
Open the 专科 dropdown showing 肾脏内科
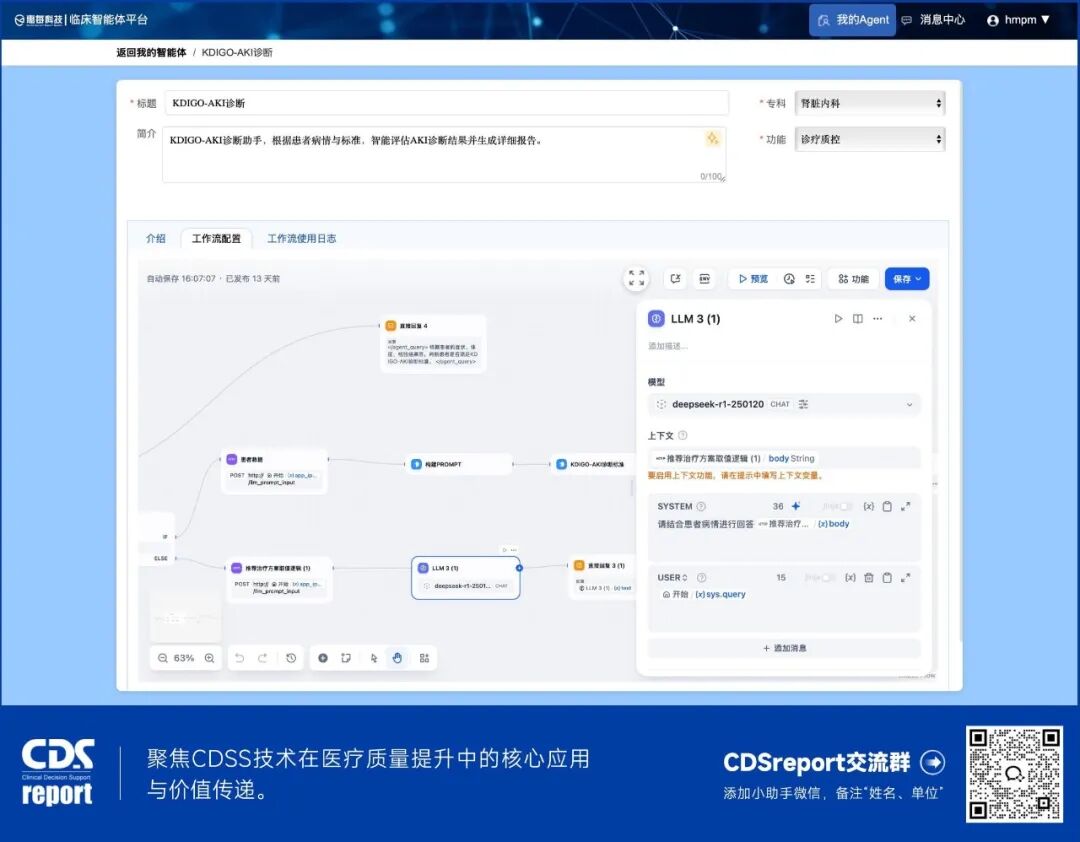[x=870, y=103]
